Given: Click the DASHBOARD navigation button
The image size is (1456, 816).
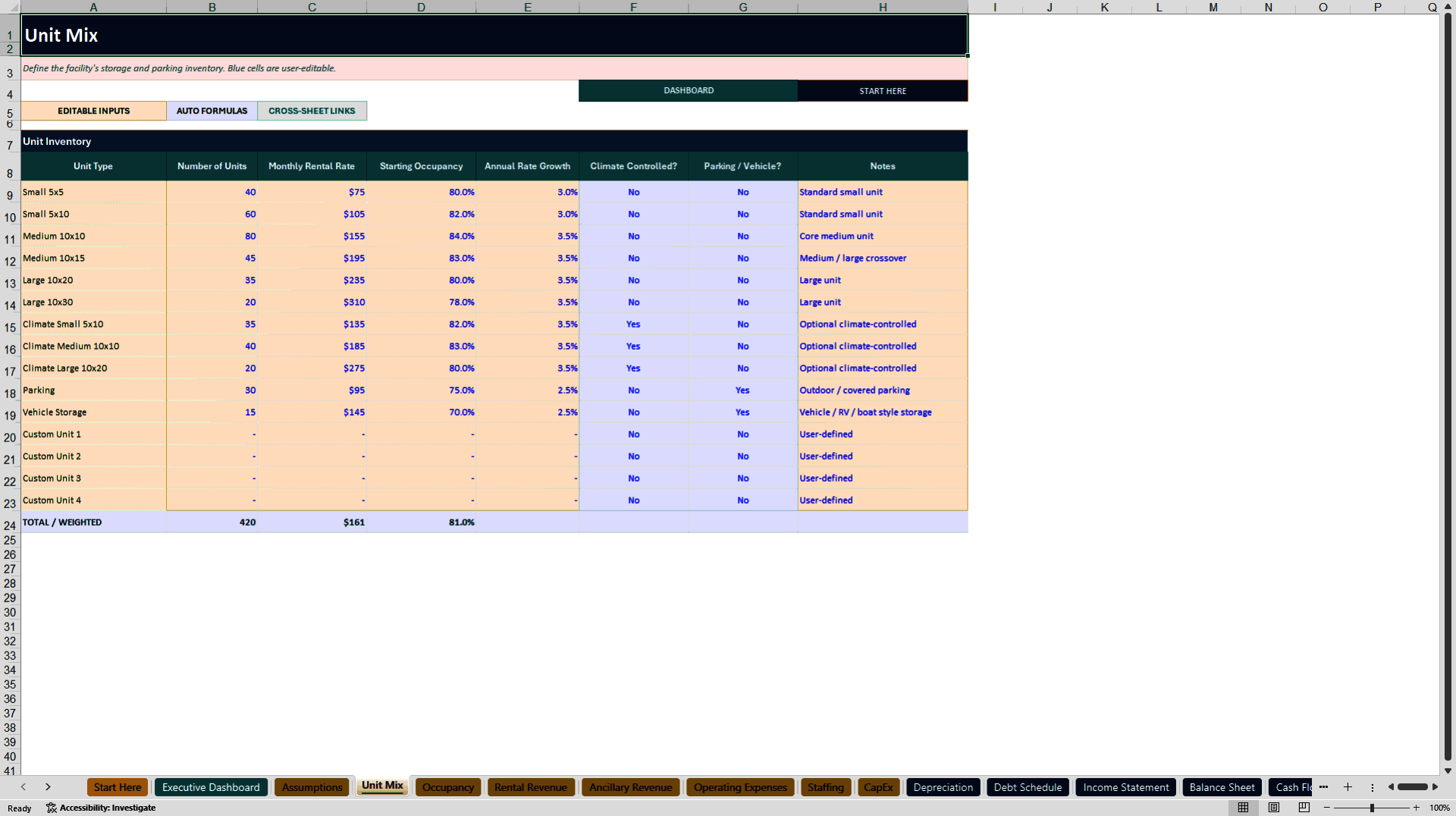Looking at the screenshot, I should pos(688,90).
